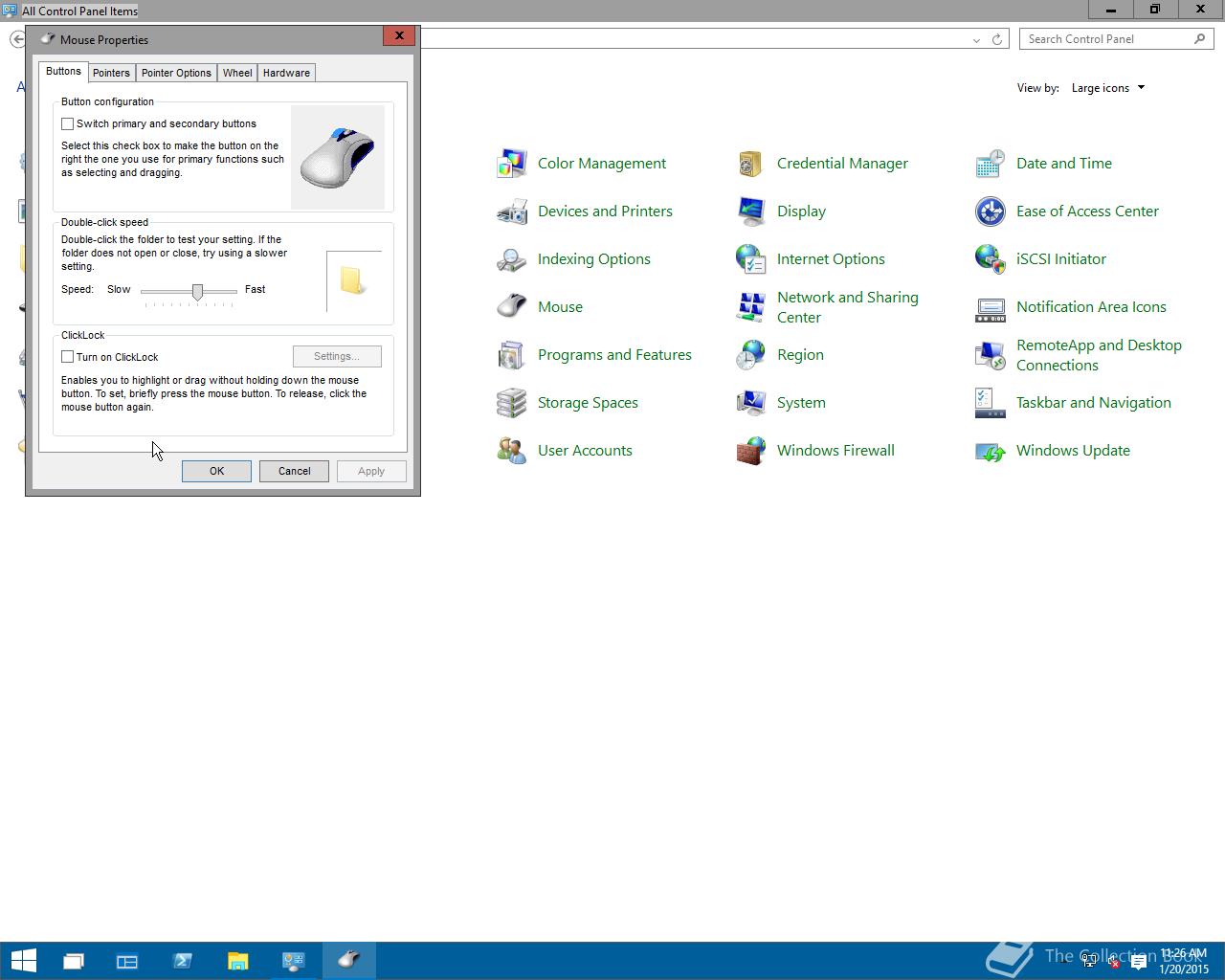1225x980 pixels.
Task: Switch to the Pointer Options tab
Action: click(176, 73)
